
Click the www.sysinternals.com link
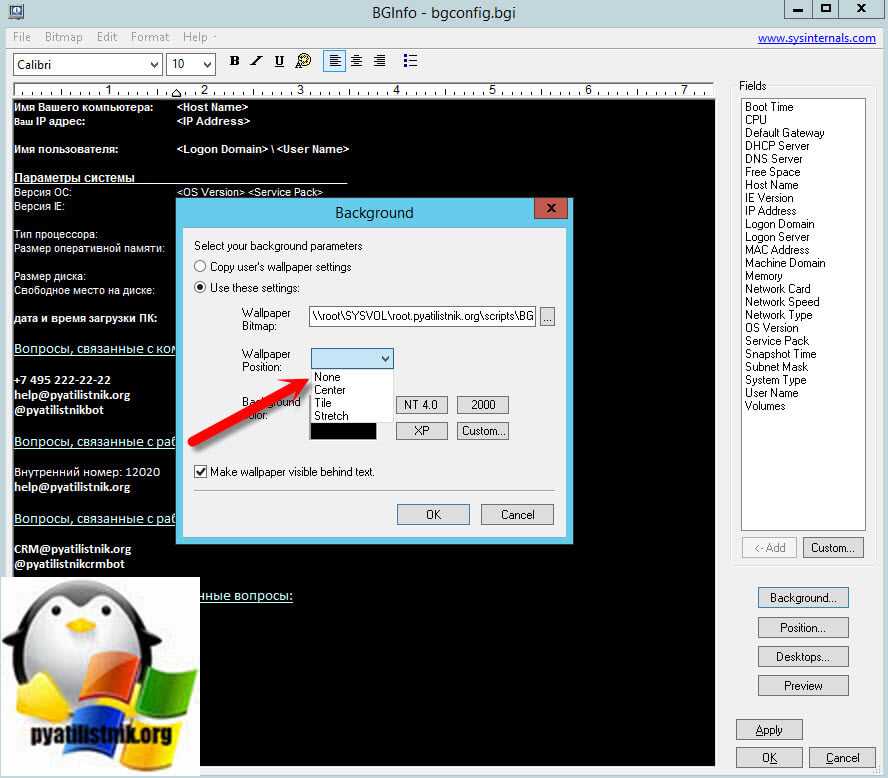point(816,39)
